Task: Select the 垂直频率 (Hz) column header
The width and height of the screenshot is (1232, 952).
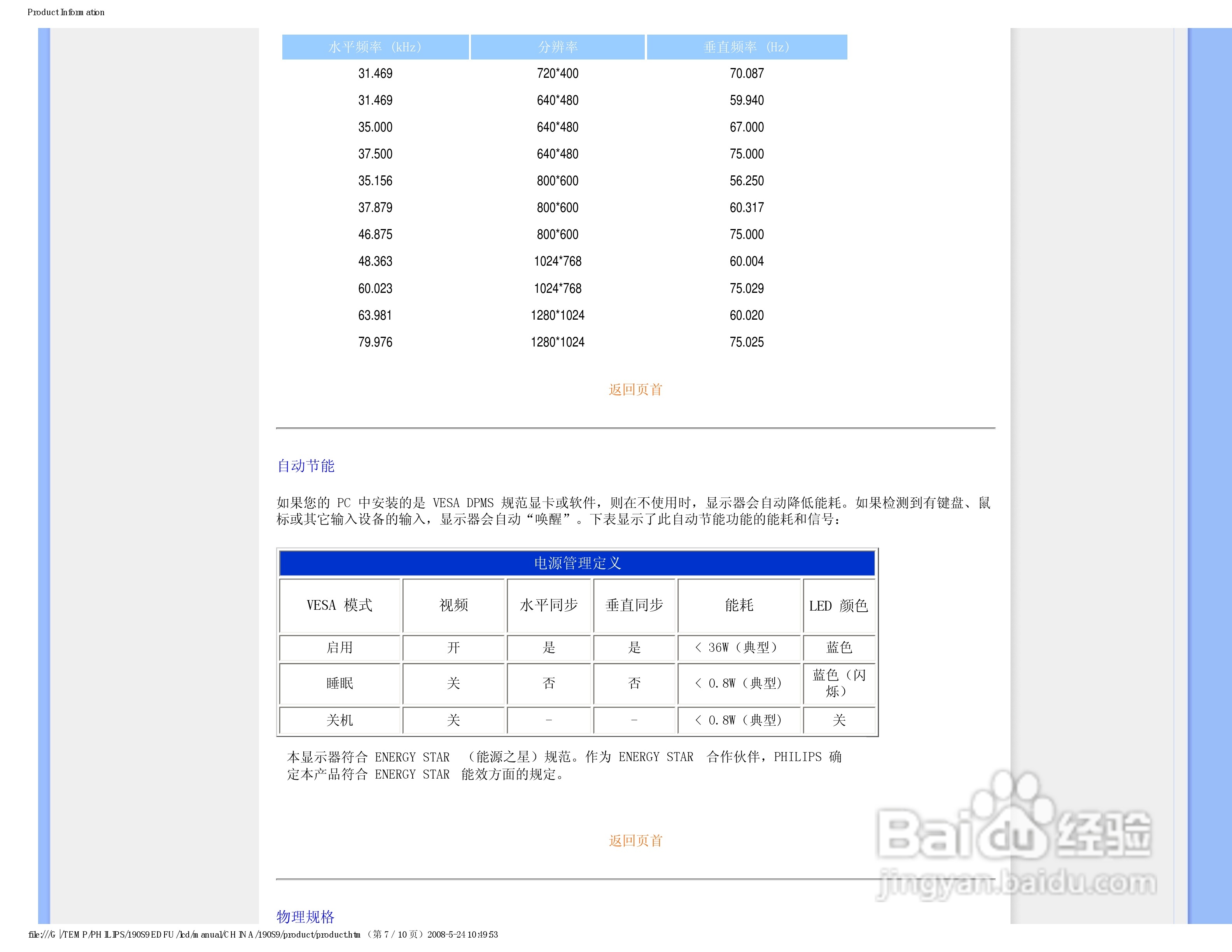Action: [746, 47]
